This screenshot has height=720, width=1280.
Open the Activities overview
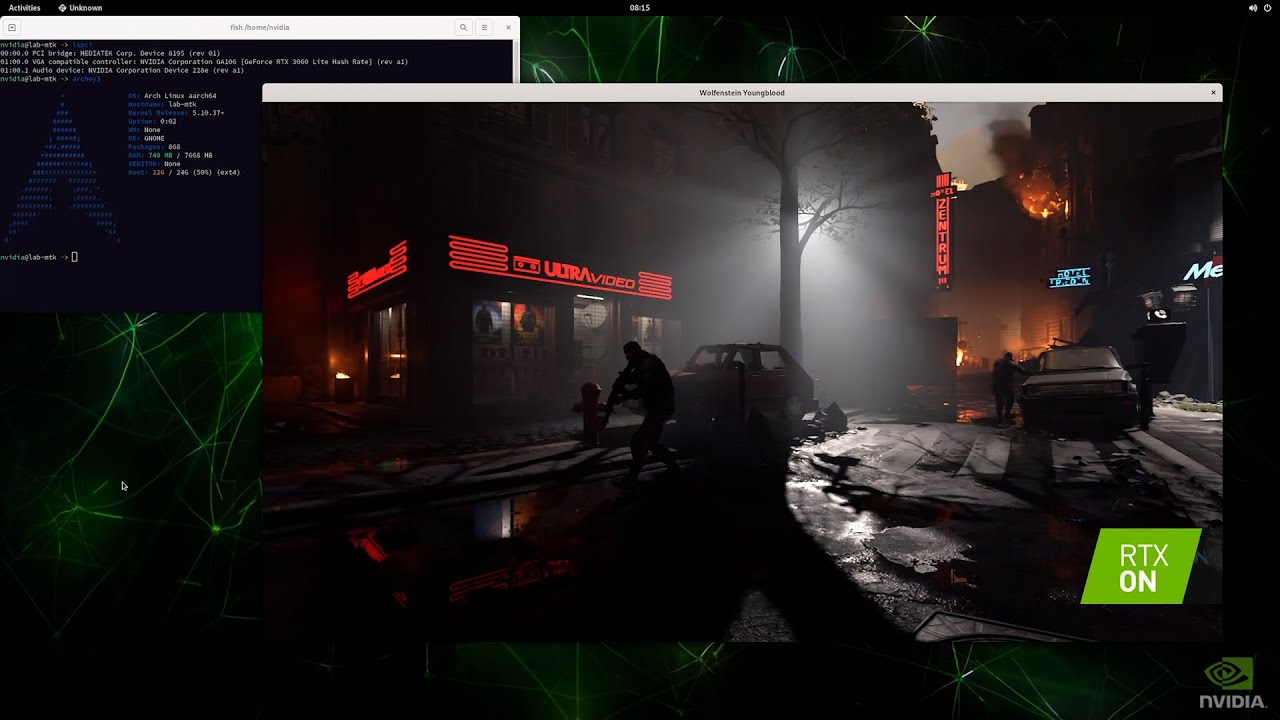point(24,8)
